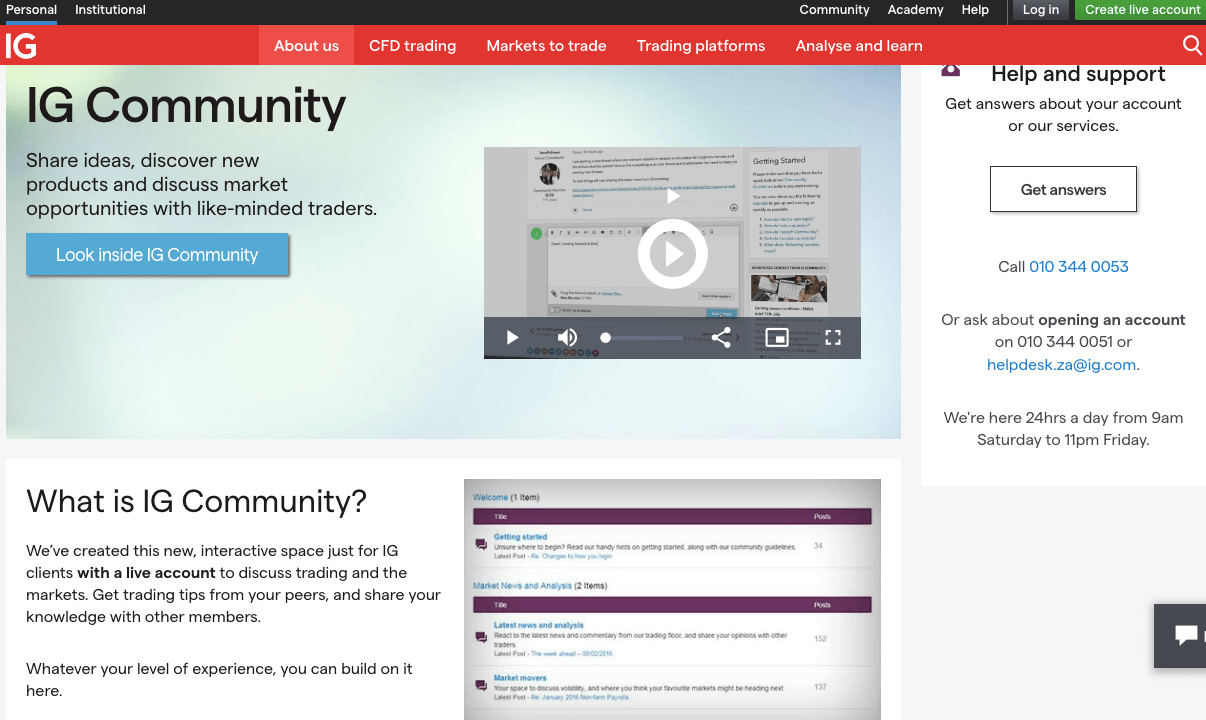Viewport: 1206px width, 720px height.
Task: Share the video using the share icon
Action: tap(721, 338)
